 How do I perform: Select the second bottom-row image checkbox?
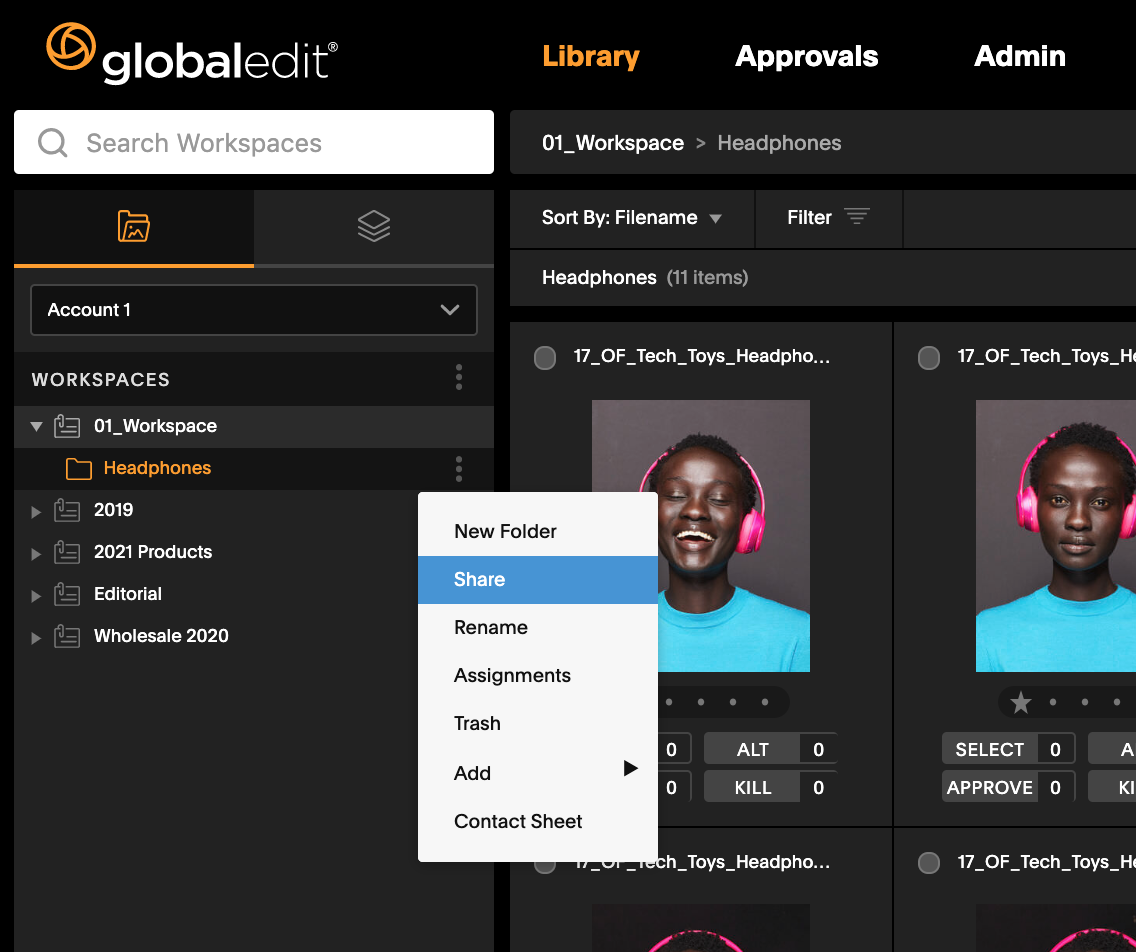coord(929,863)
